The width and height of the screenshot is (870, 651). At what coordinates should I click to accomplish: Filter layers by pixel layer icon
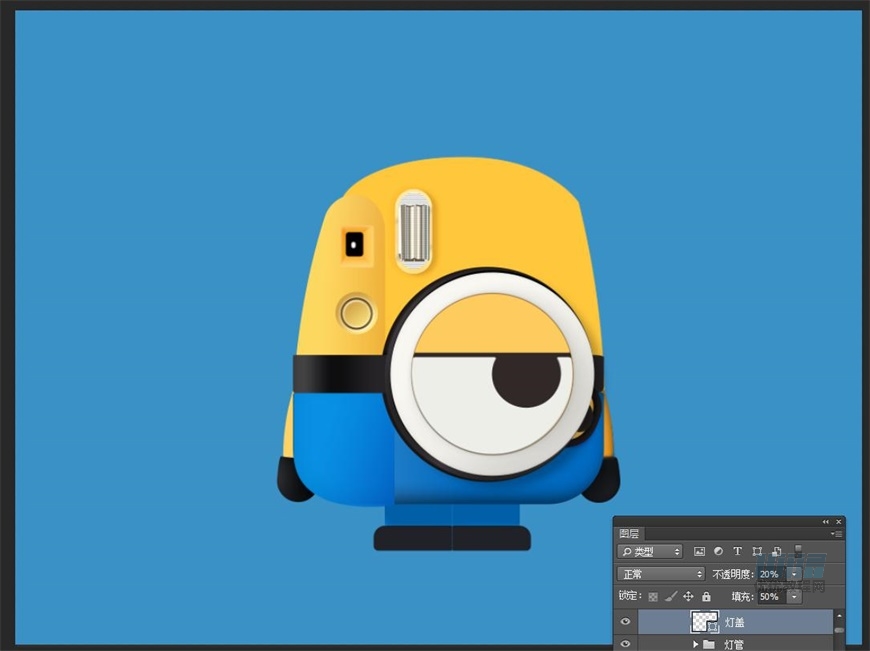coord(699,551)
